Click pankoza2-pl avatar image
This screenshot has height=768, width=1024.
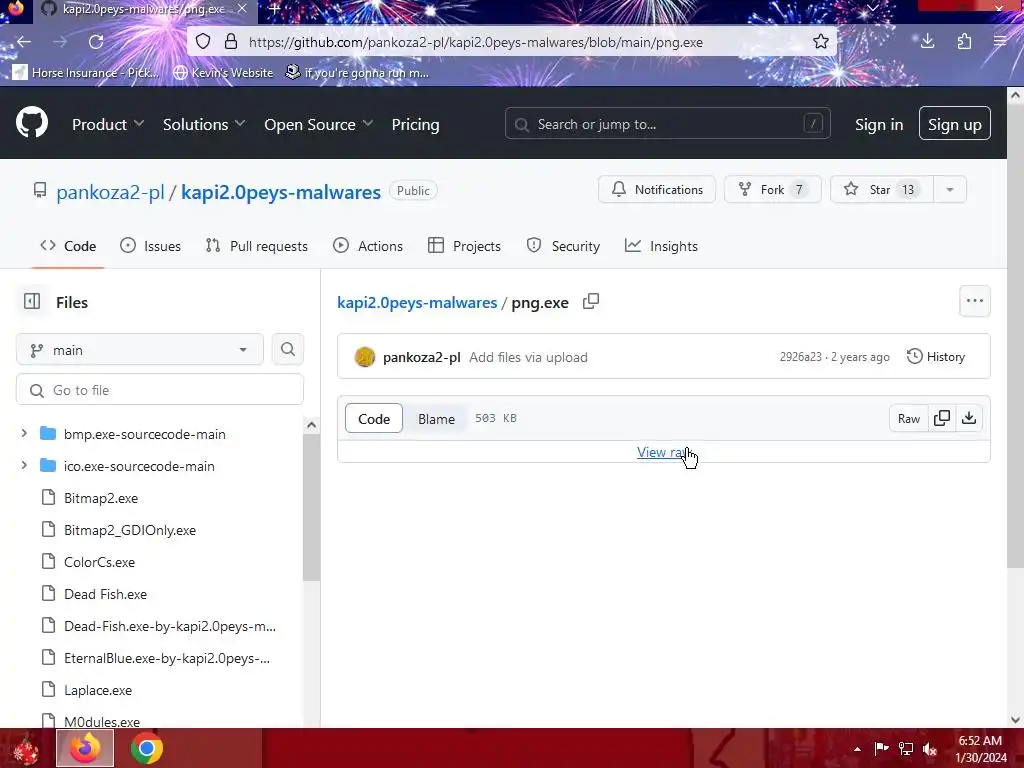[365, 357]
